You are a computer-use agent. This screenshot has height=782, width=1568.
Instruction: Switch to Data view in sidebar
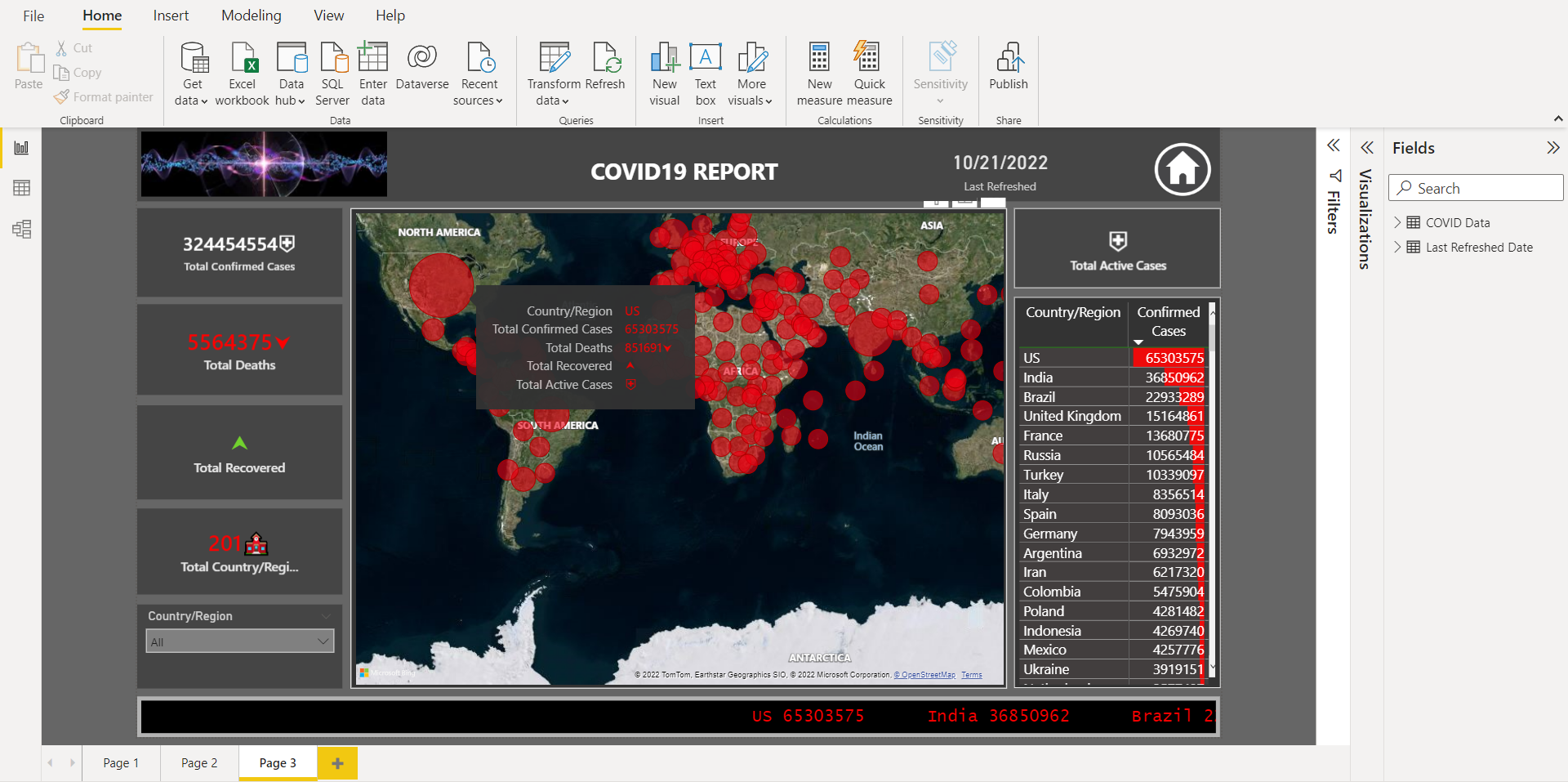click(x=21, y=188)
